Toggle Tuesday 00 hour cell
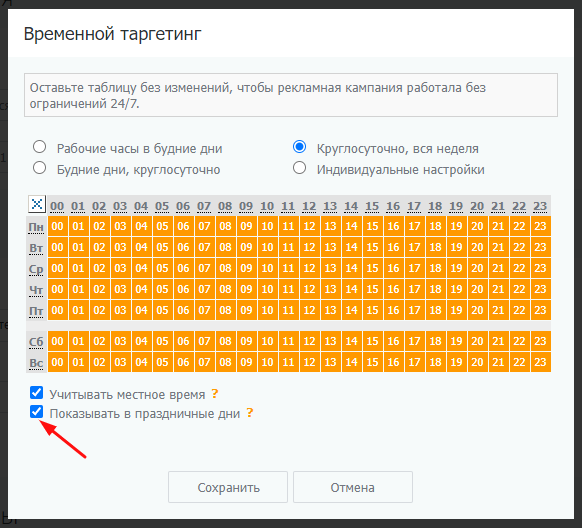Screen dimensions: 582x528 click(x=58, y=247)
